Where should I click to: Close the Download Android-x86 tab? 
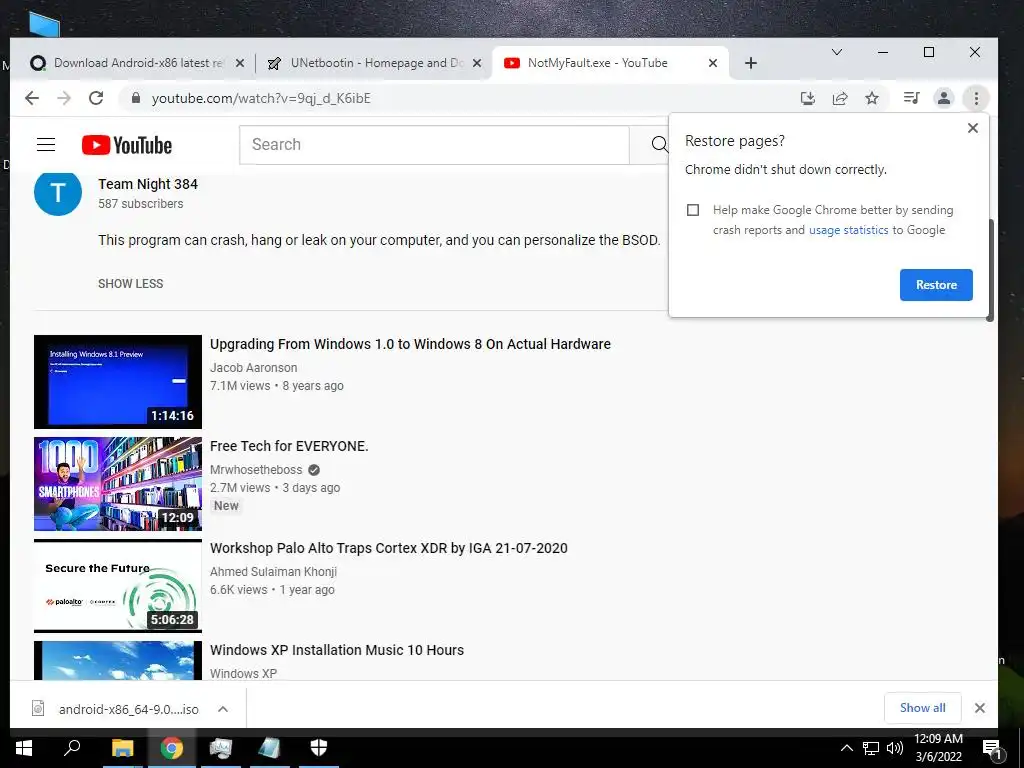(240, 63)
